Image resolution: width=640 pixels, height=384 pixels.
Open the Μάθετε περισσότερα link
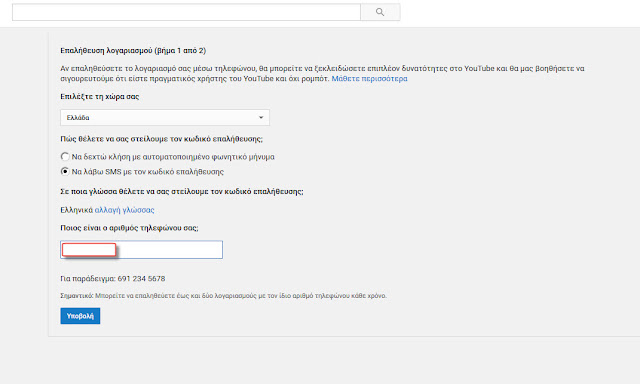pyautogui.click(x=369, y=78)
